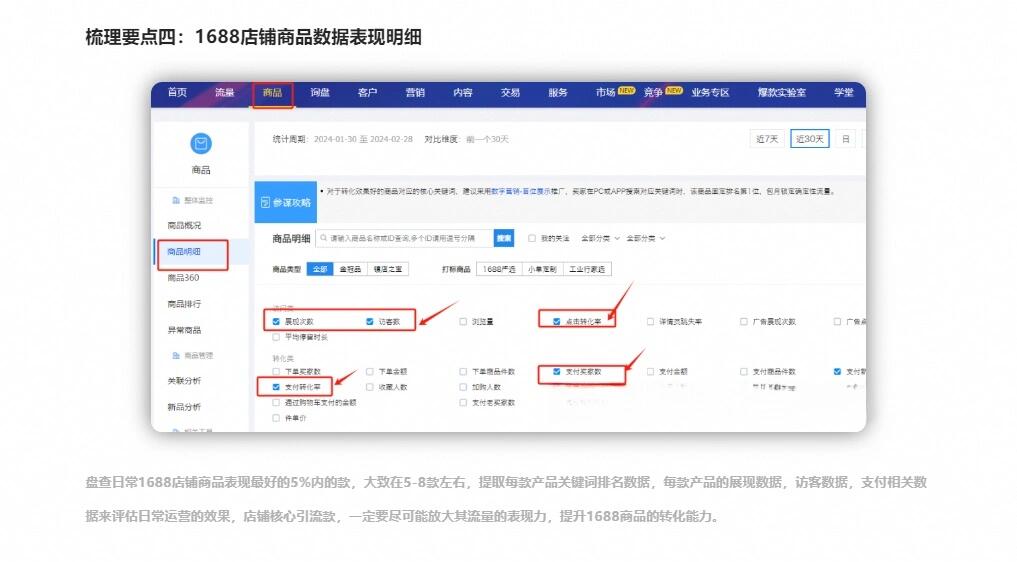Select the 商品 tab in top navigation
1017x562 pixels.
(272, 92)
